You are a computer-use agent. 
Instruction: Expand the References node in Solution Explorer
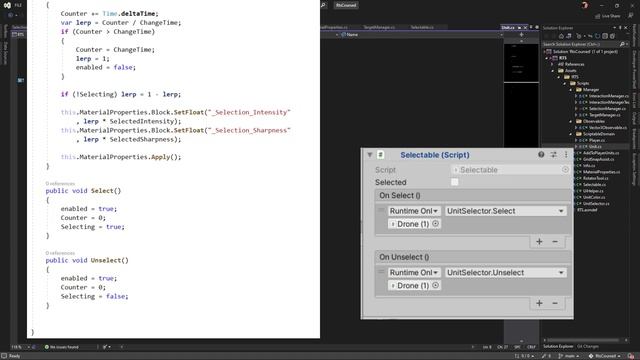point(553,64)
